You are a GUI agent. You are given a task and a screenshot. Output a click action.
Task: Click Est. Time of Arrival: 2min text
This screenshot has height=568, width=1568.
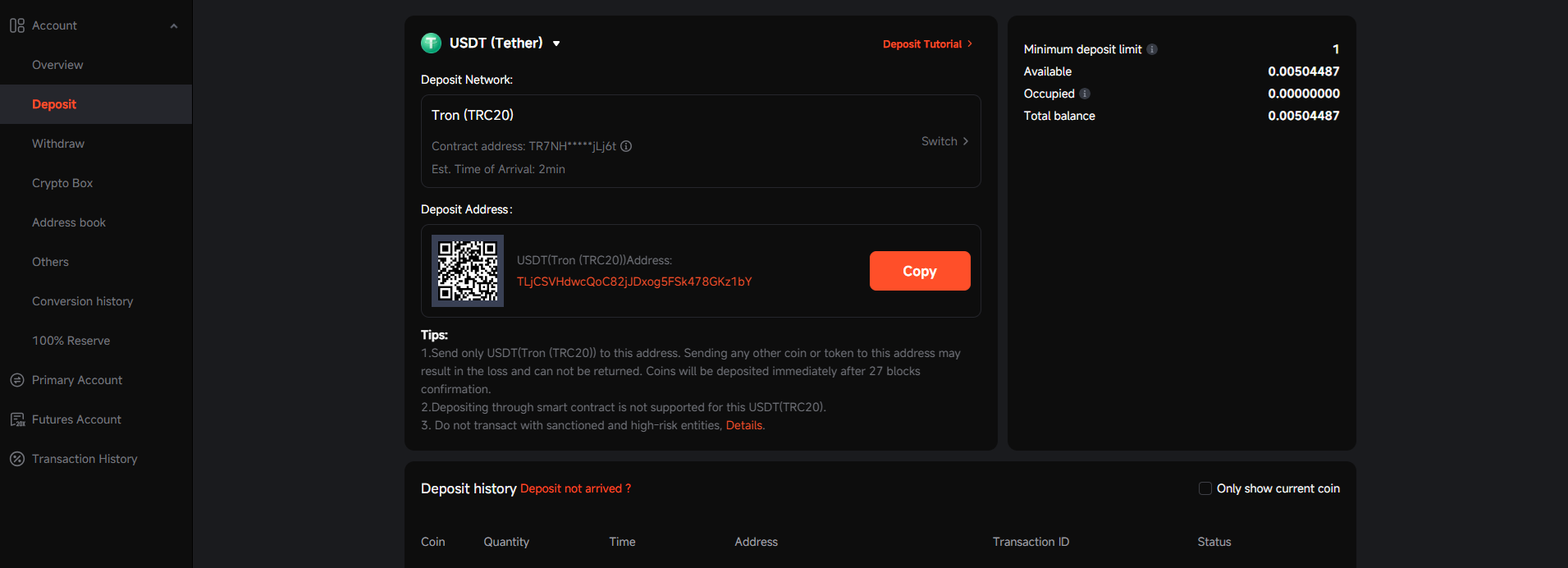[x=498, y=169]
